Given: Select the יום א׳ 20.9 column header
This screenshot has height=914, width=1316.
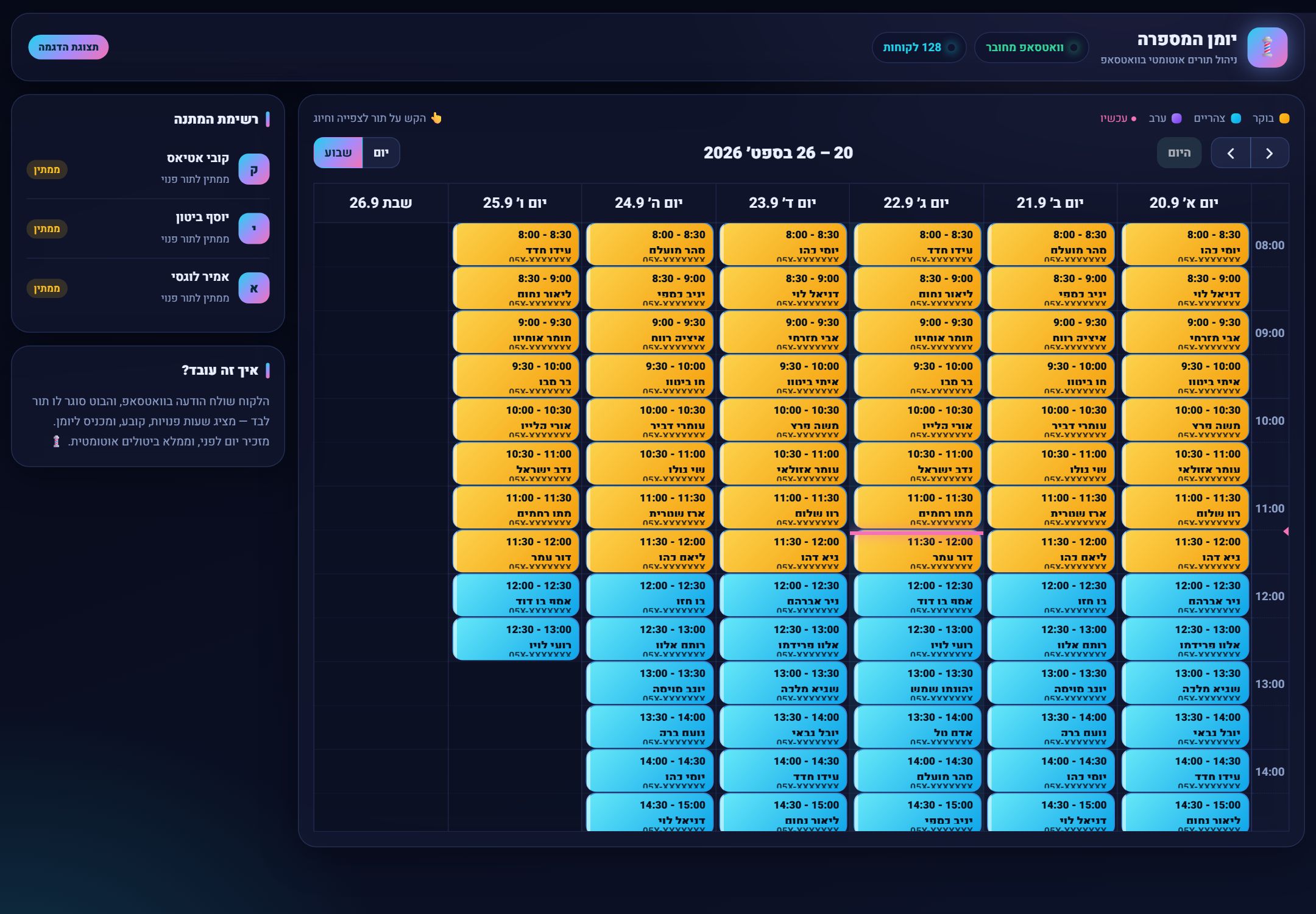Looking at the screenshot, I should point(1184,203).
